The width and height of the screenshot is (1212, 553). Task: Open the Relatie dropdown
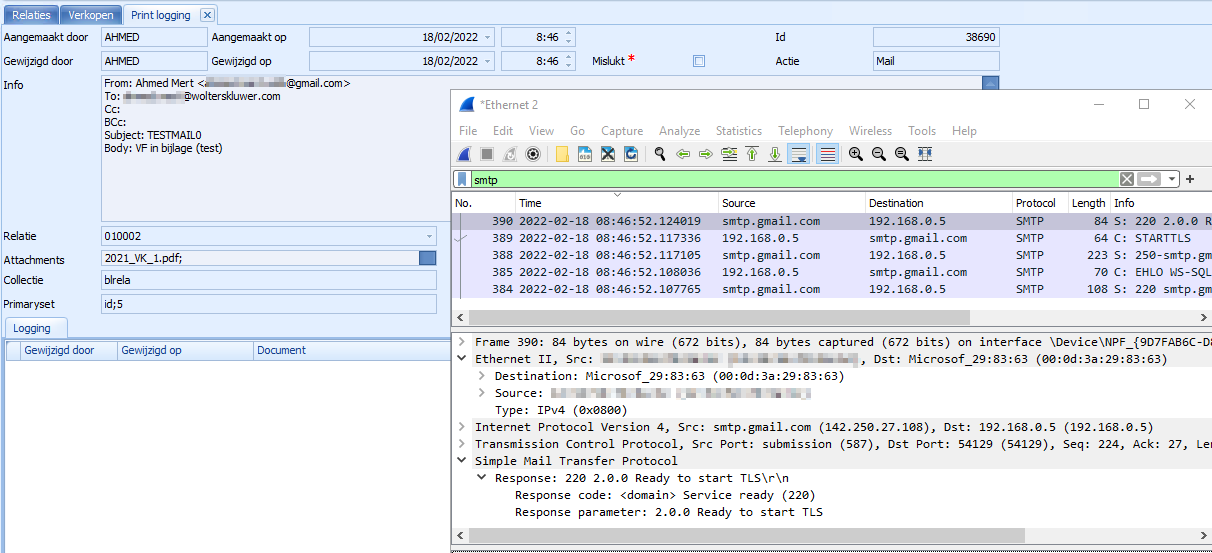point(429,237)
